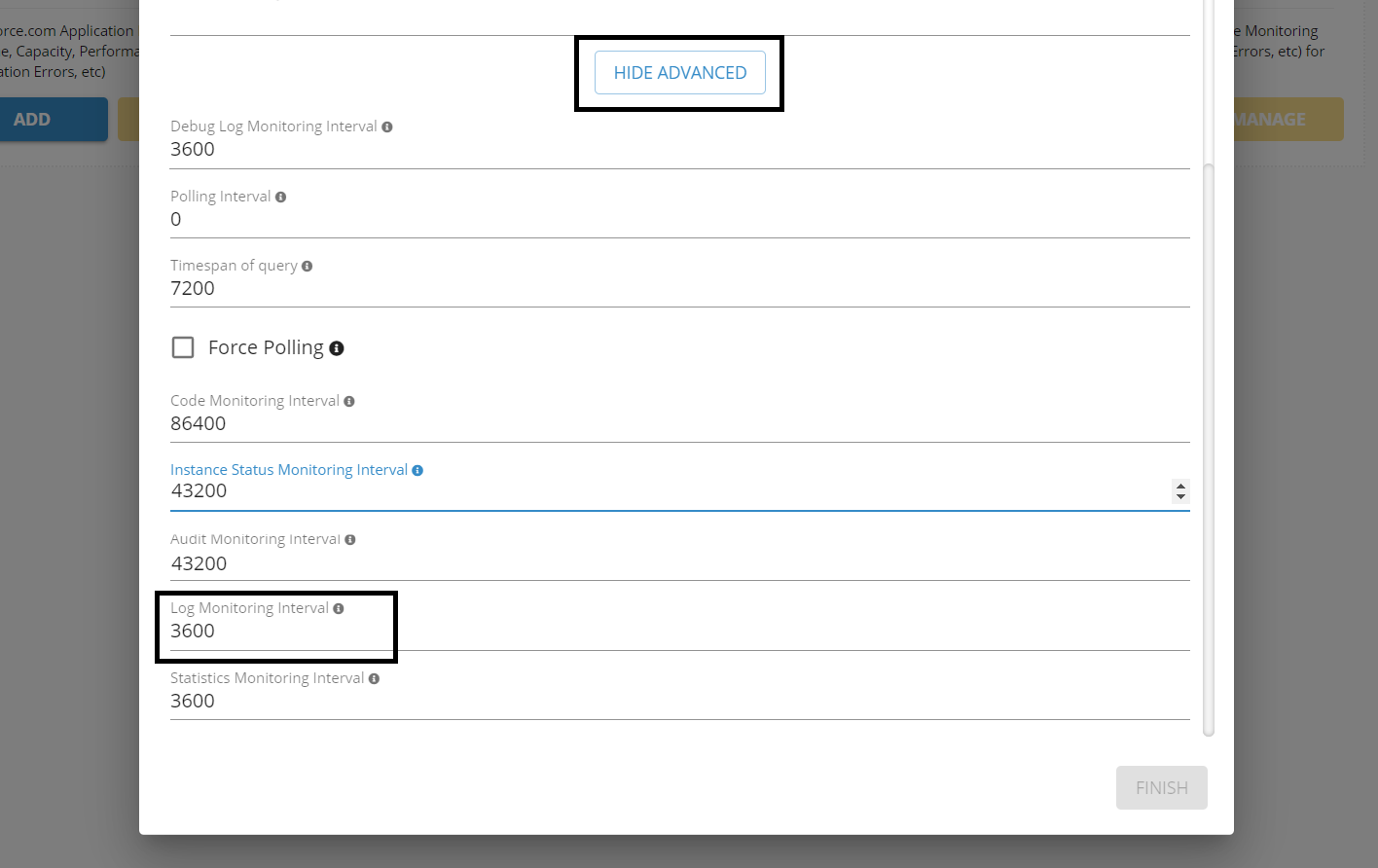Click the Debug Log Monitoring Interval info icon
The height and width of the screenshot is (868, 1378).
(x=387, y=126)
